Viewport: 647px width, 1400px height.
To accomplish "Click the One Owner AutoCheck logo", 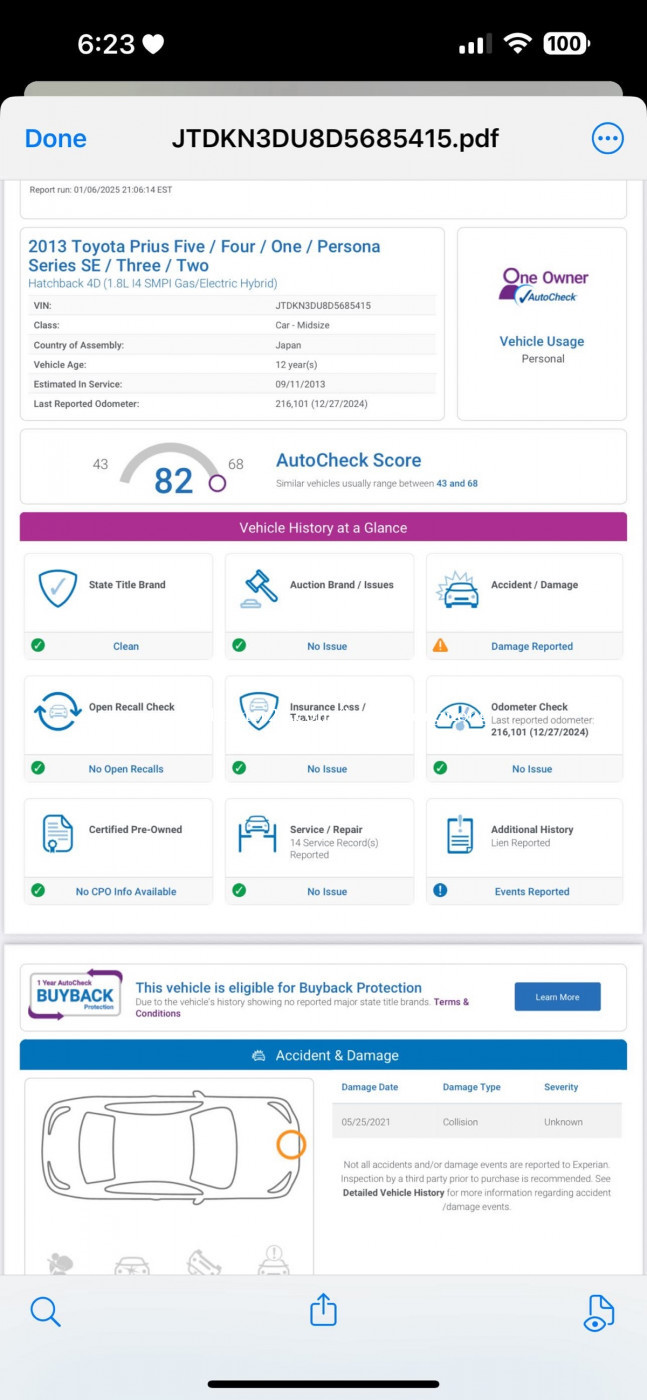I will [x=543, y=286].
